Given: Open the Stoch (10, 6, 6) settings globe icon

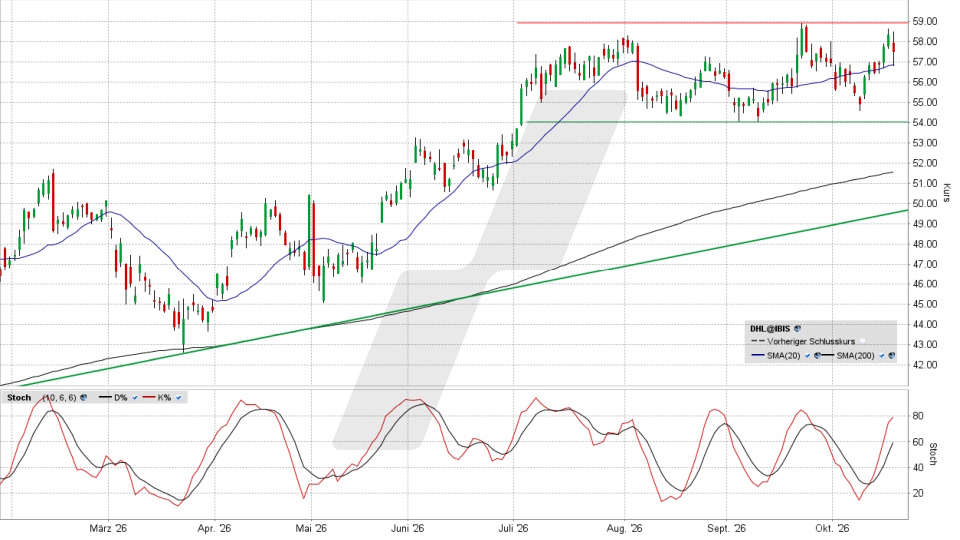Looking at the screenshot, I should pyautogui.click(x=83, y=397).
